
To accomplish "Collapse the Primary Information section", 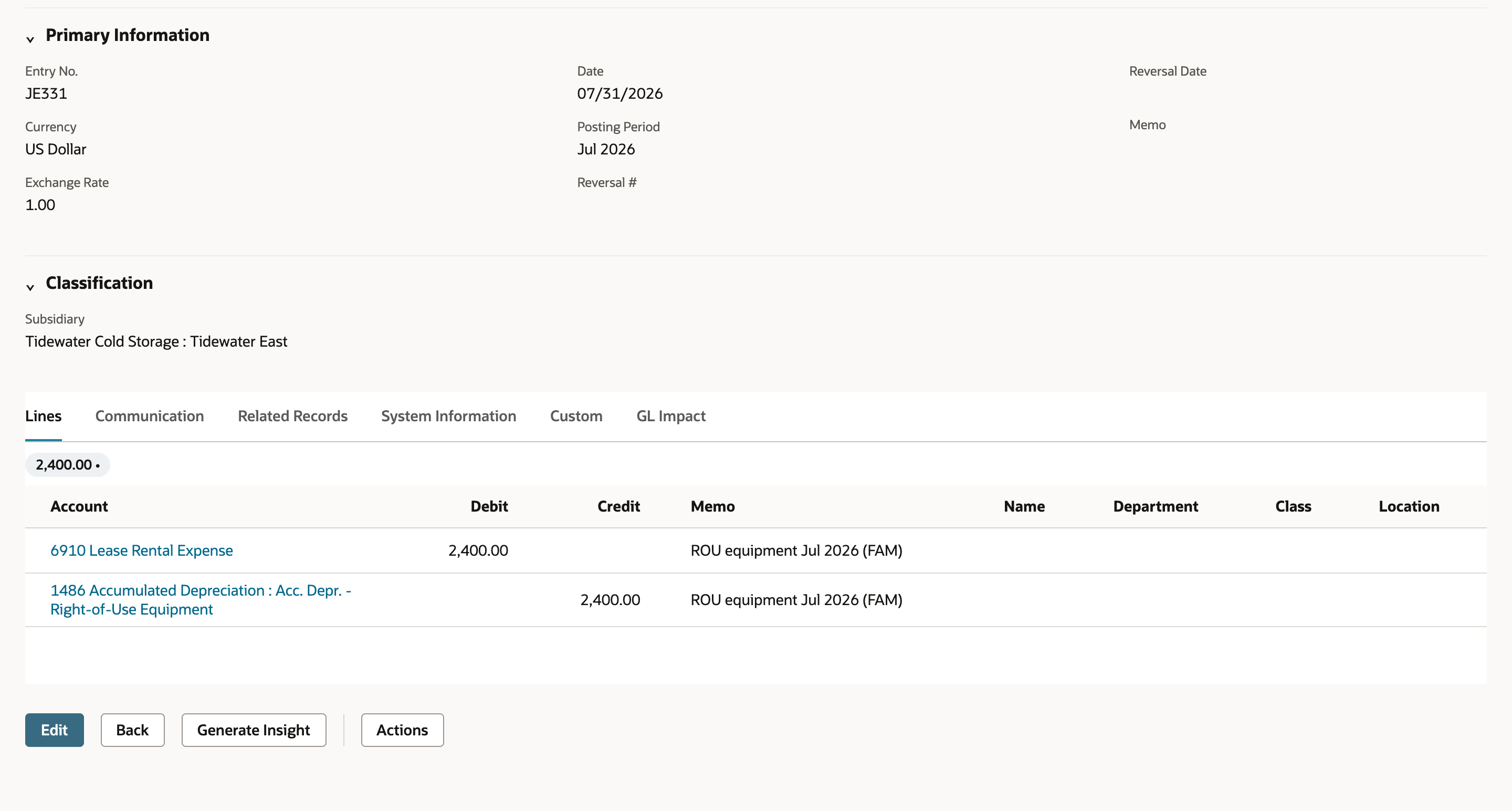I will click(30, 39).
